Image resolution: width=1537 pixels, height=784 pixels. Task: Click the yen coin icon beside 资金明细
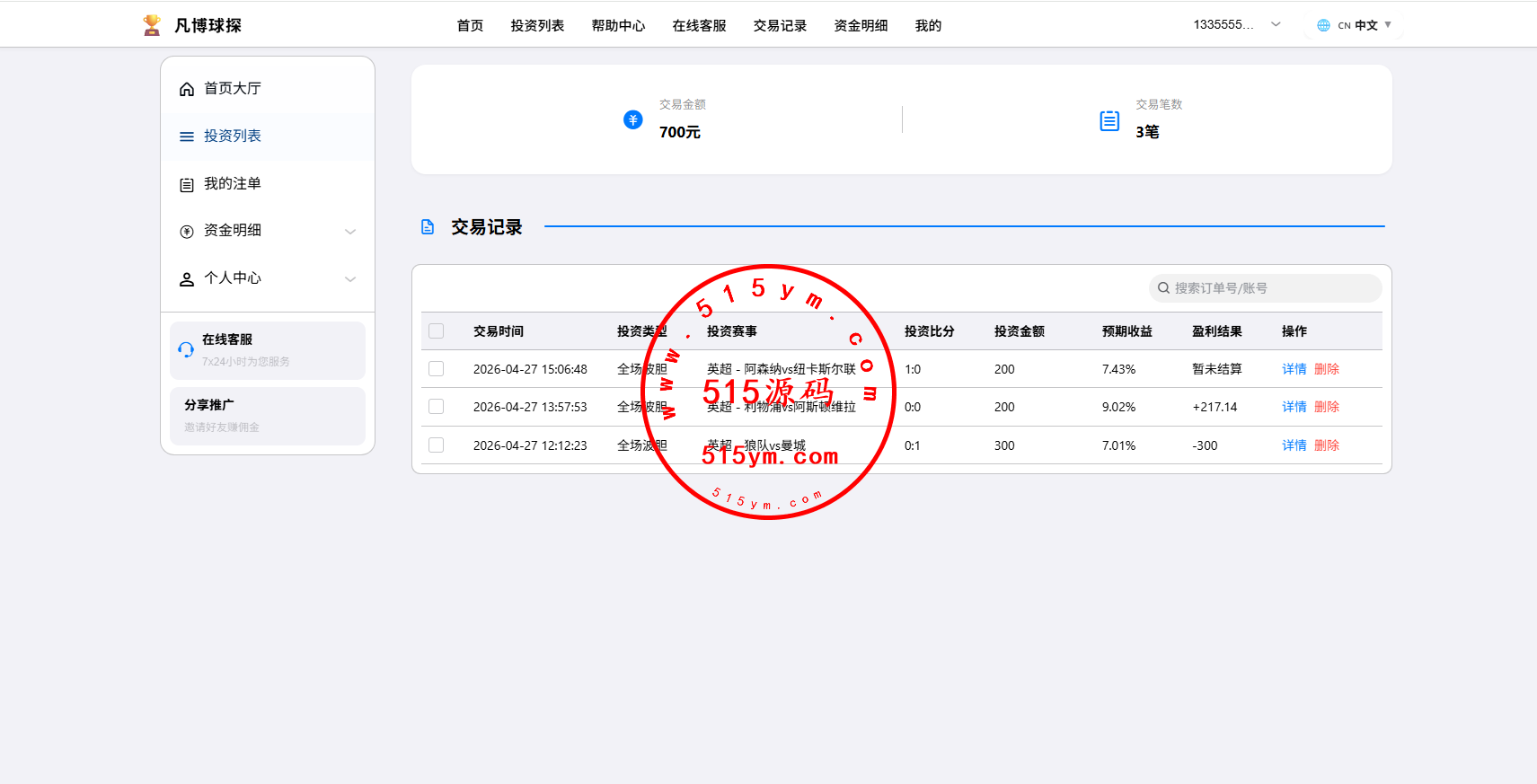pyautogui.click(x=187, y=231)
